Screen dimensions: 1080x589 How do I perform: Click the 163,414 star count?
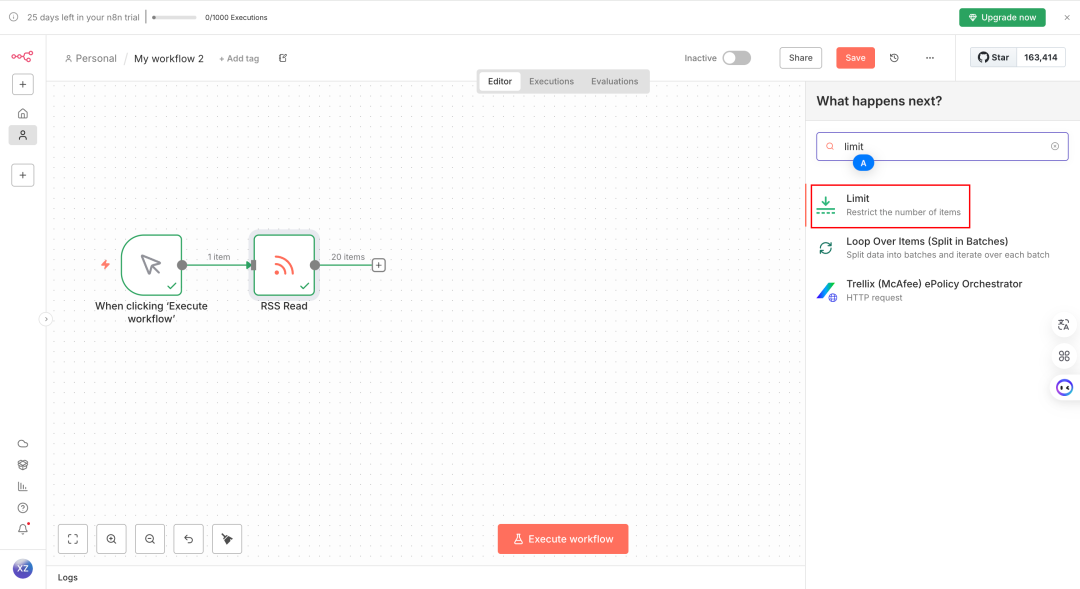[1040, 57]
